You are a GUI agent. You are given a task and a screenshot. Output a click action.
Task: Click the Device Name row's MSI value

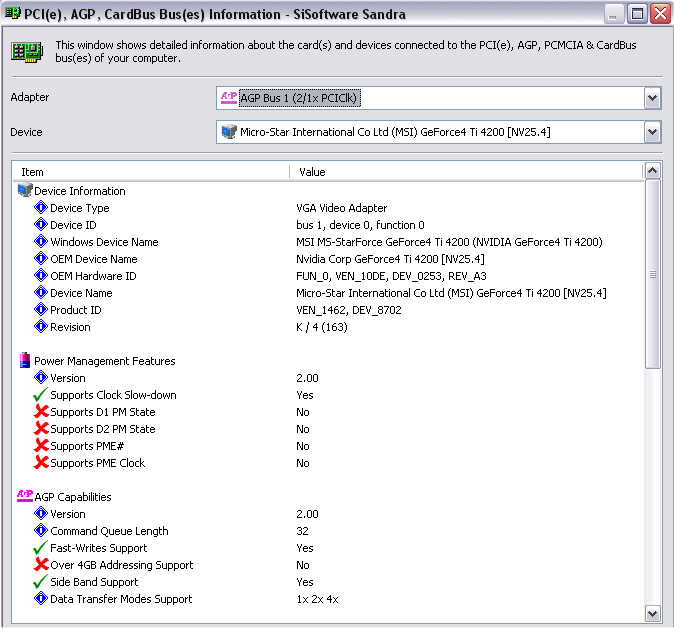point(451,293)
